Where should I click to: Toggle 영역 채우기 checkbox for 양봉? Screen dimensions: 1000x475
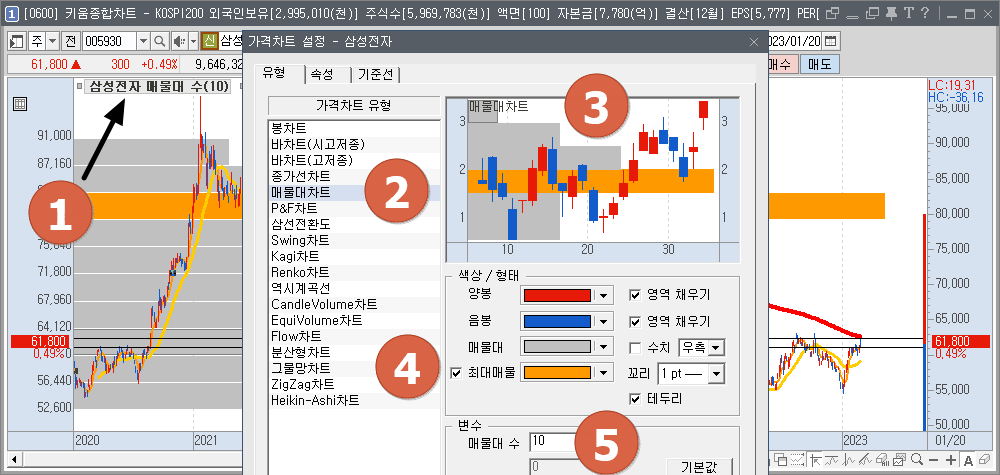tap(634, 295)
